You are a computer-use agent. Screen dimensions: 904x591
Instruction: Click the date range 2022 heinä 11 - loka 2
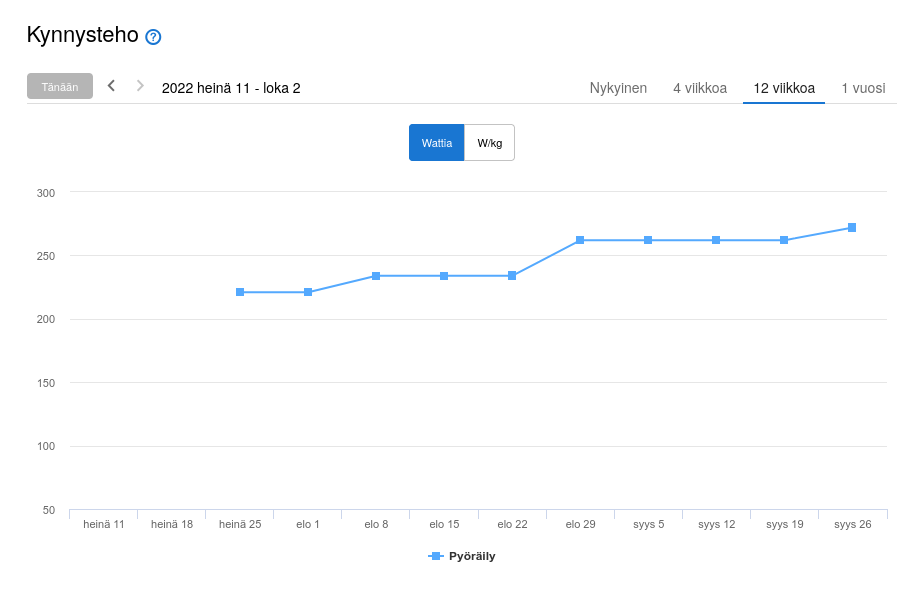[x=231, y=88]
